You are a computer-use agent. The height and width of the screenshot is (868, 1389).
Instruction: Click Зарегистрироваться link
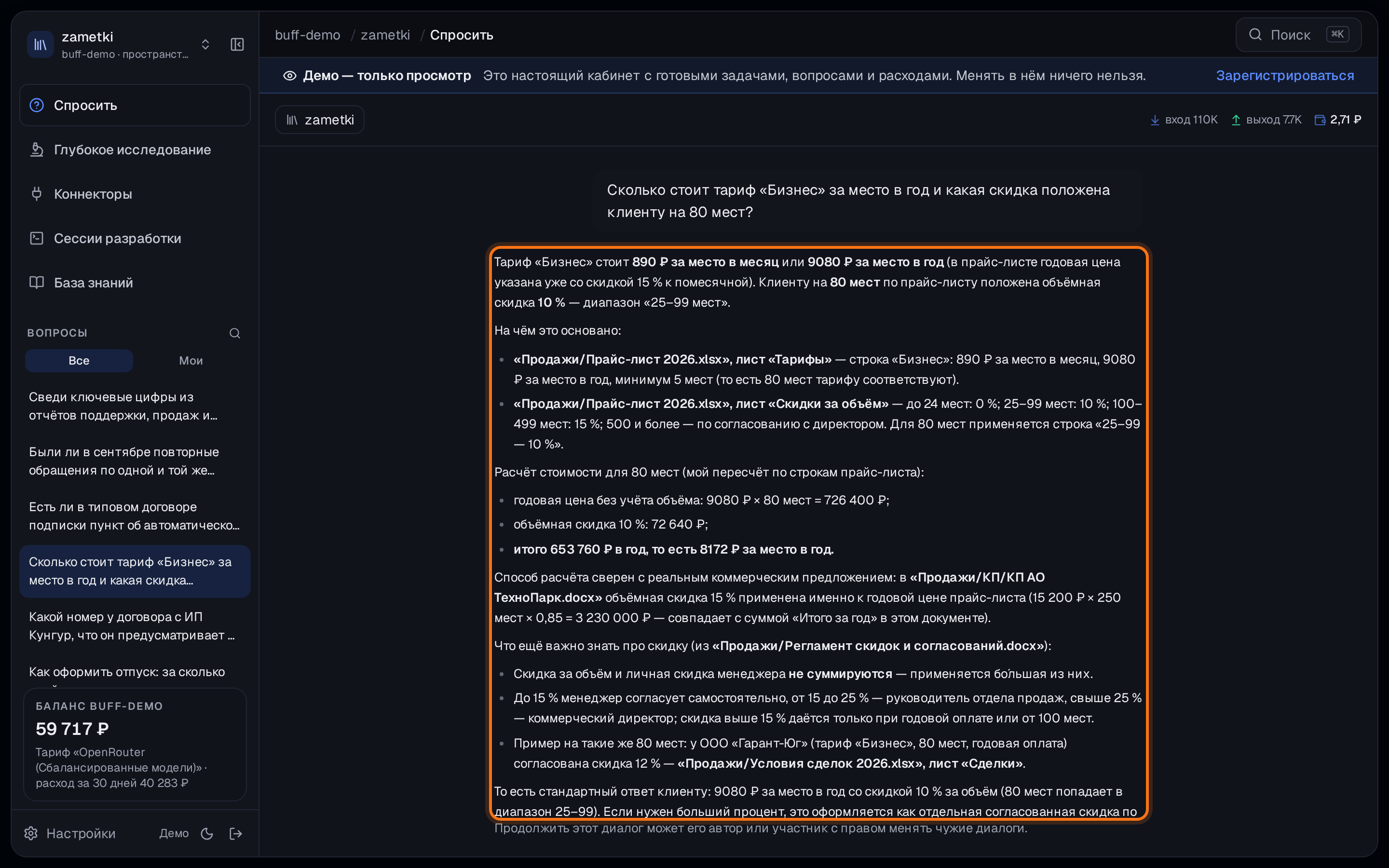[x=1284, y=75]
